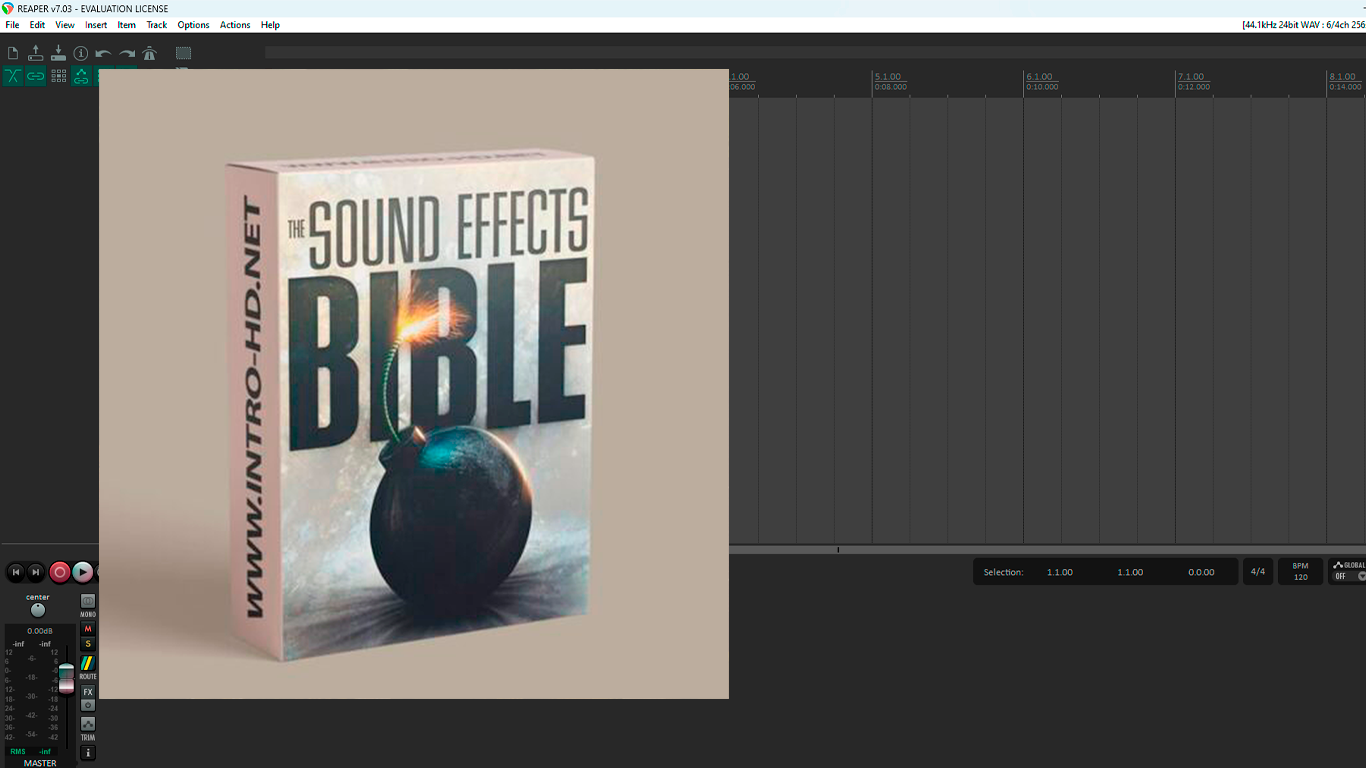Click the 4/4 time signature box

1258,572
